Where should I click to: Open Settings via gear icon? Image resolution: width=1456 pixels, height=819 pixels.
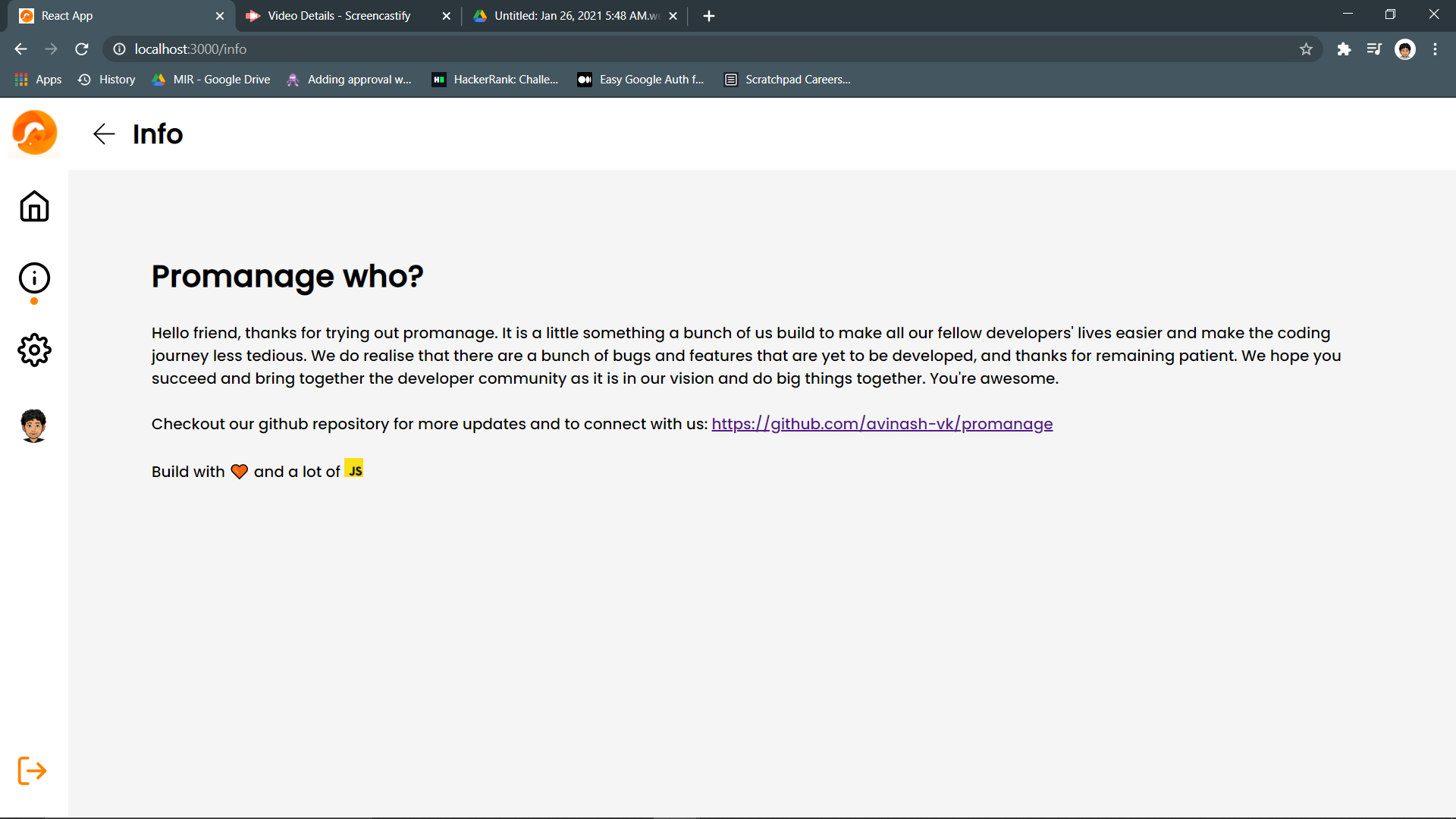pos(34,350)
